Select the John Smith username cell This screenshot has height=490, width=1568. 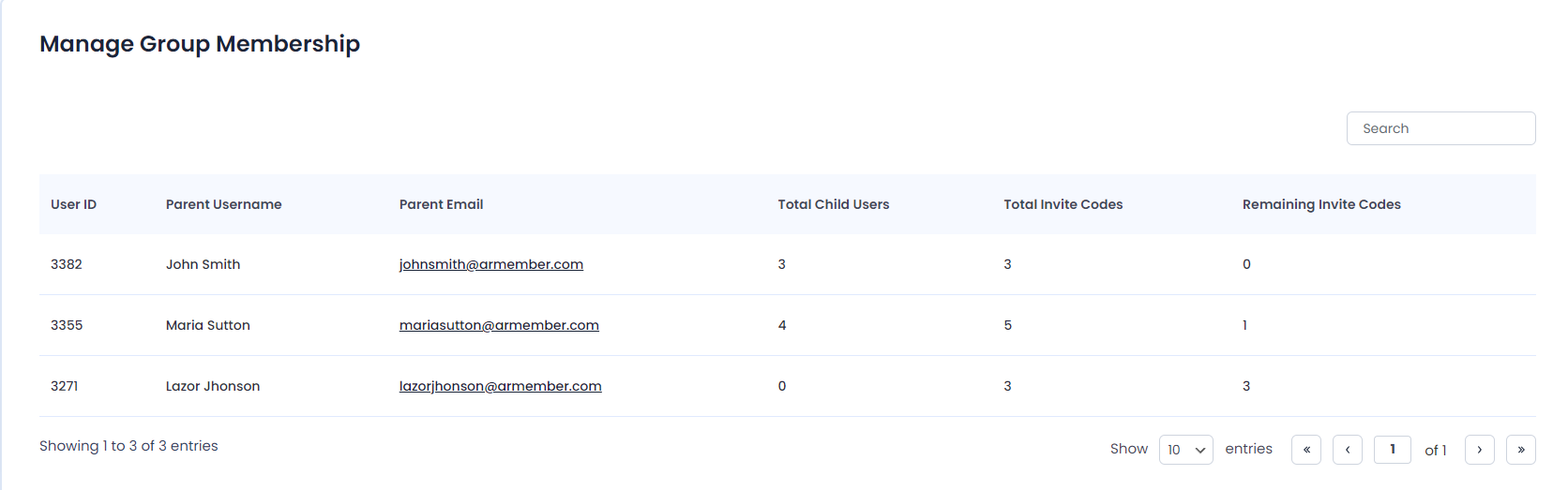pos(204,264)
